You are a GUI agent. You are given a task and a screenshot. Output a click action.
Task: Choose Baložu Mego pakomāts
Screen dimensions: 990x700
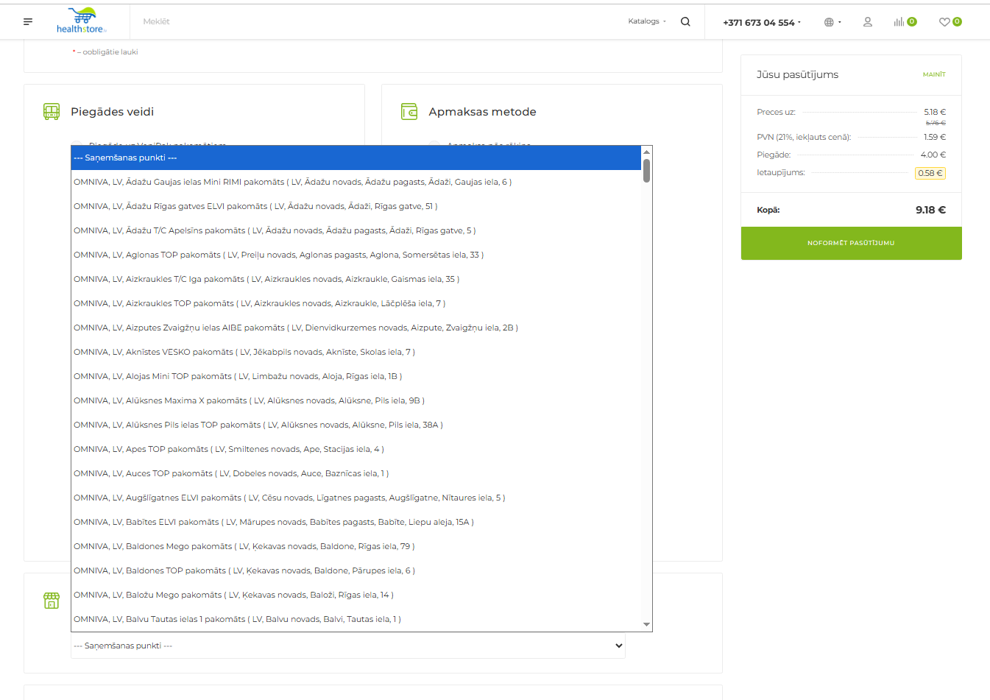tap(356, 595)
